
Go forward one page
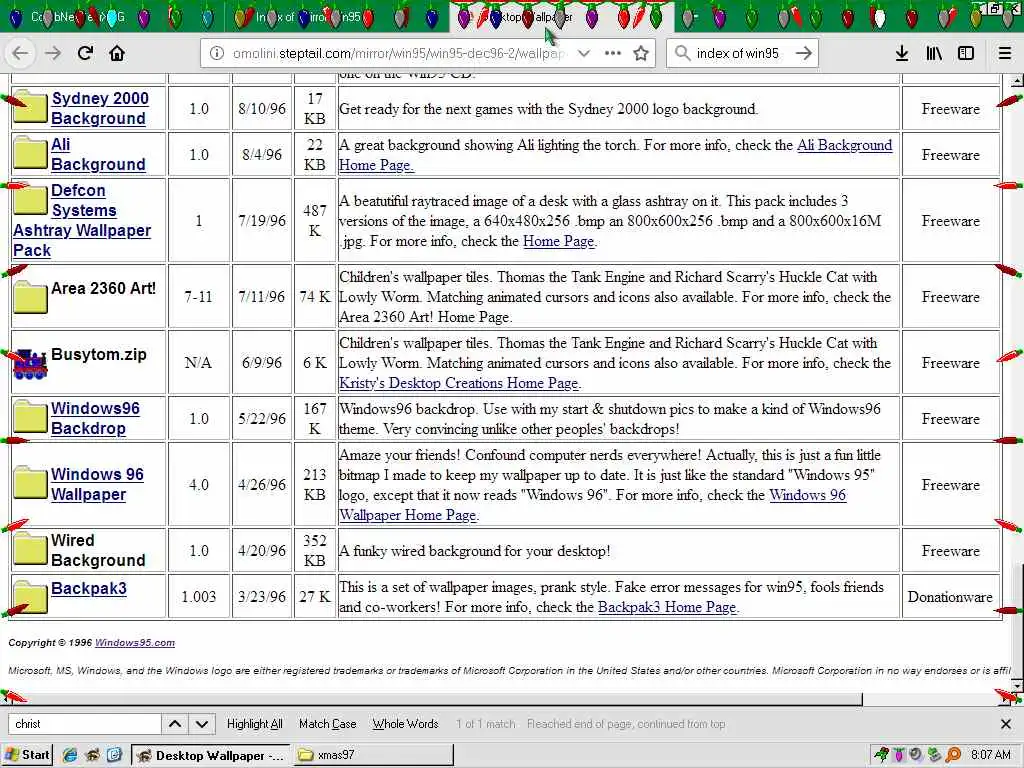53,53
